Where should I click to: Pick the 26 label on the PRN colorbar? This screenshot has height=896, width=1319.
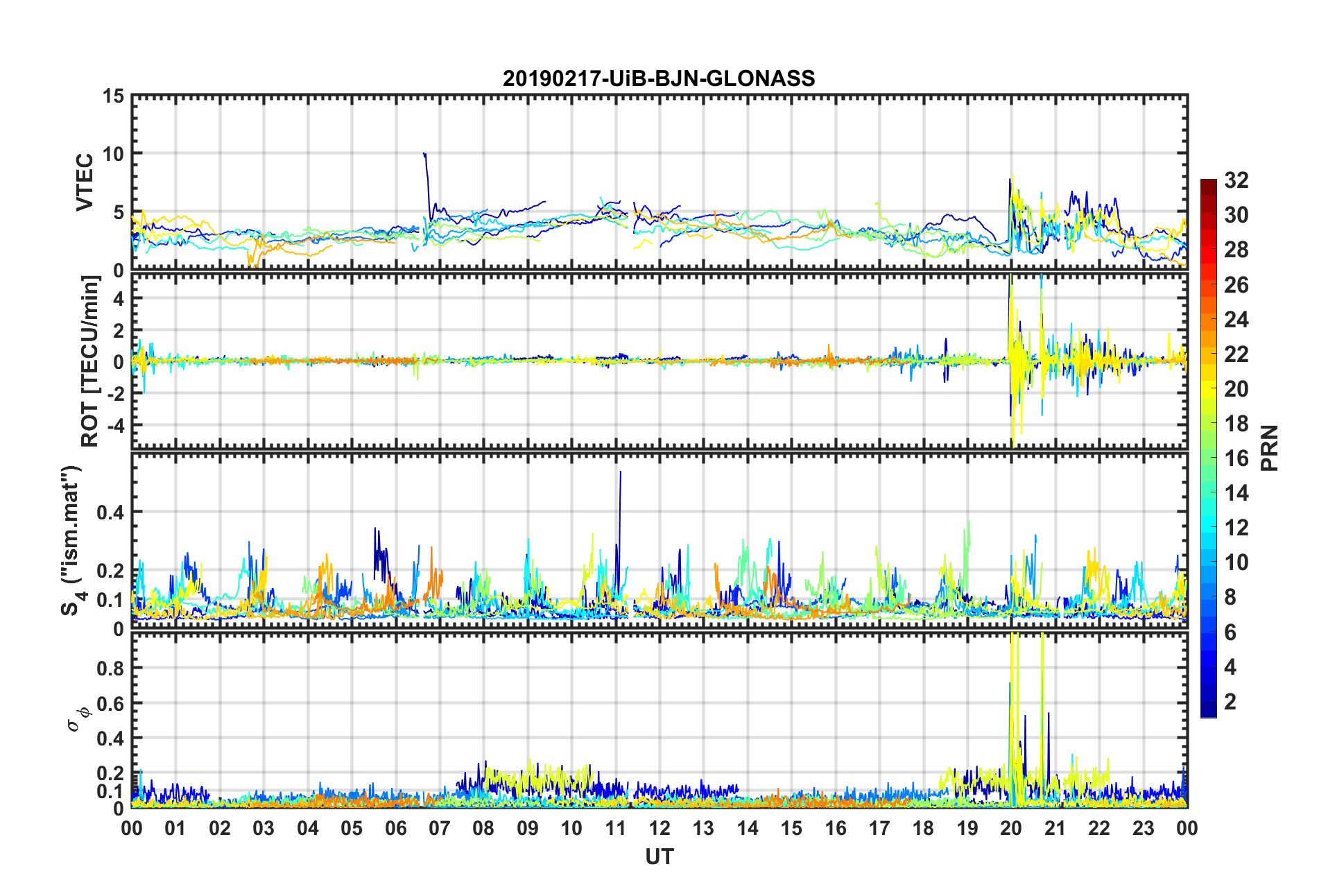click(1236, 284)
